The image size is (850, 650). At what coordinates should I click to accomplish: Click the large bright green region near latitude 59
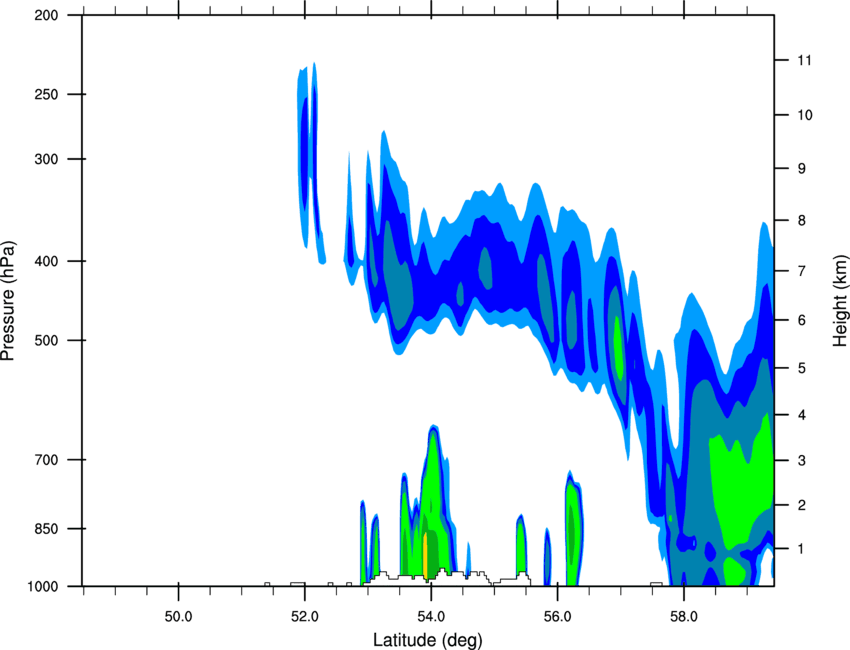pos(742,481)
